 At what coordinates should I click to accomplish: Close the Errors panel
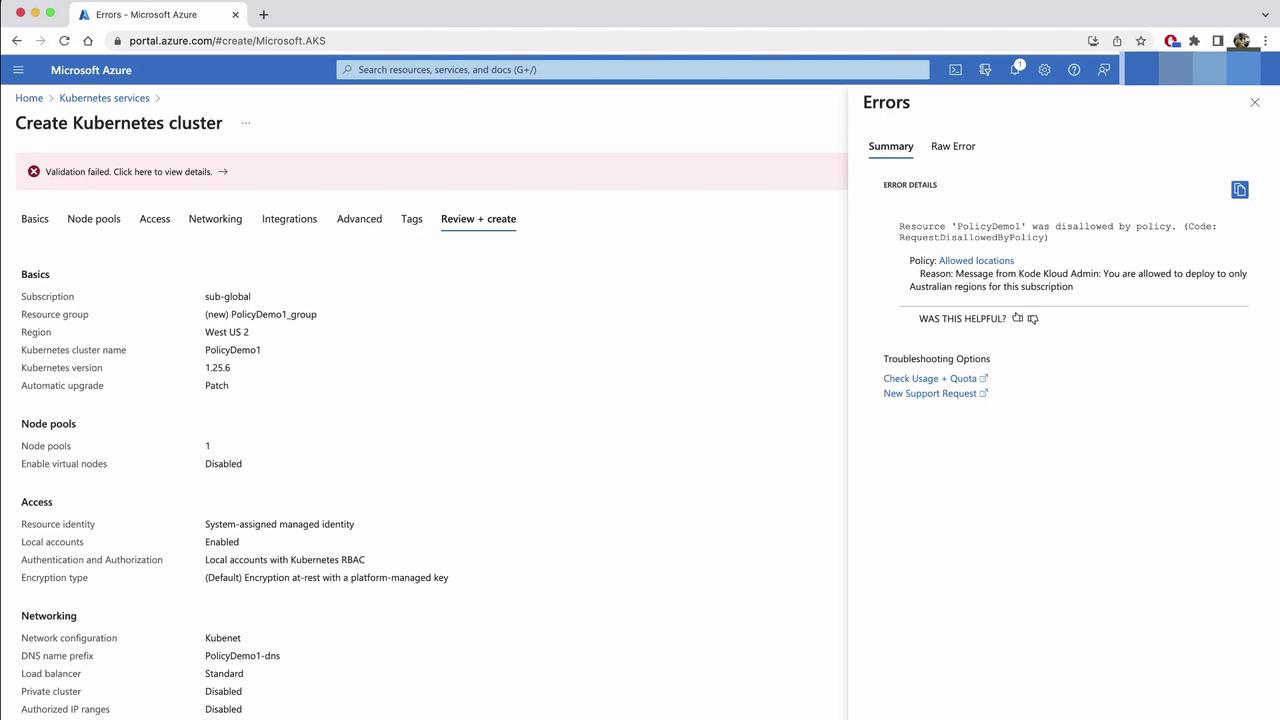(1255, 102)
